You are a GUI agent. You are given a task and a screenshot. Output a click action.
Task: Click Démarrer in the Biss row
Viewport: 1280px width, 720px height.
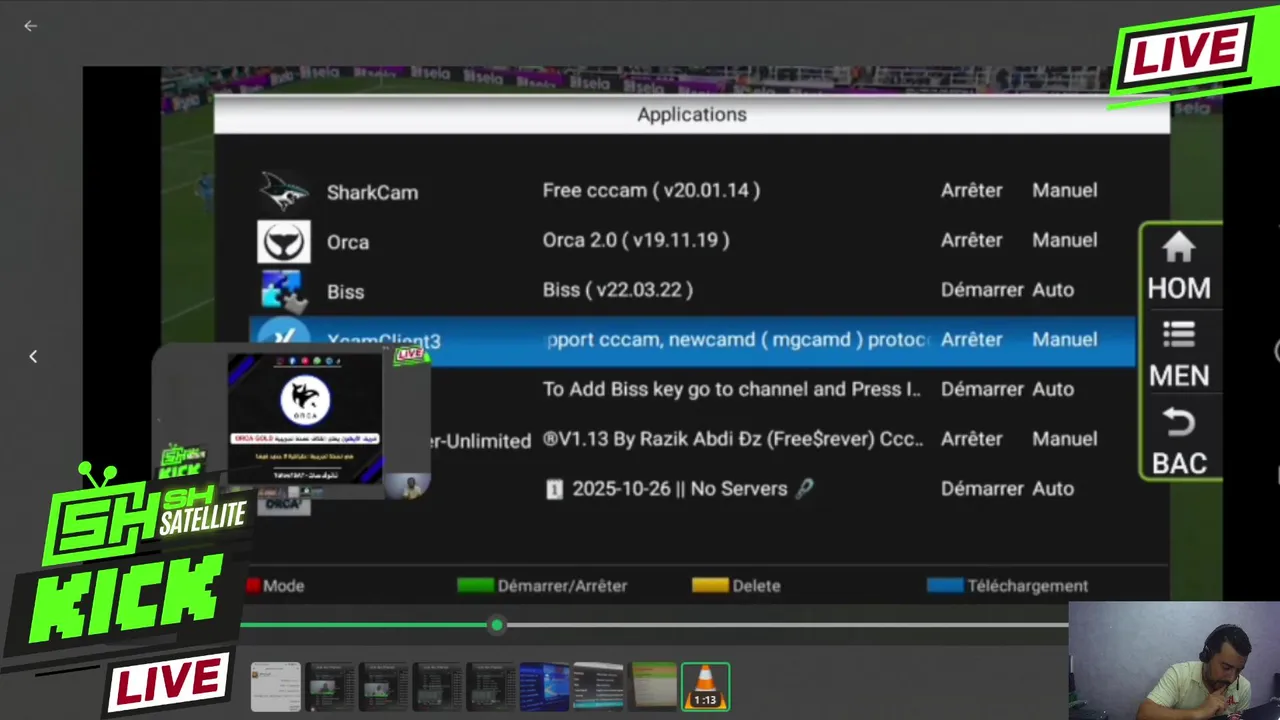pyautogui.click(x=982, y=290)
